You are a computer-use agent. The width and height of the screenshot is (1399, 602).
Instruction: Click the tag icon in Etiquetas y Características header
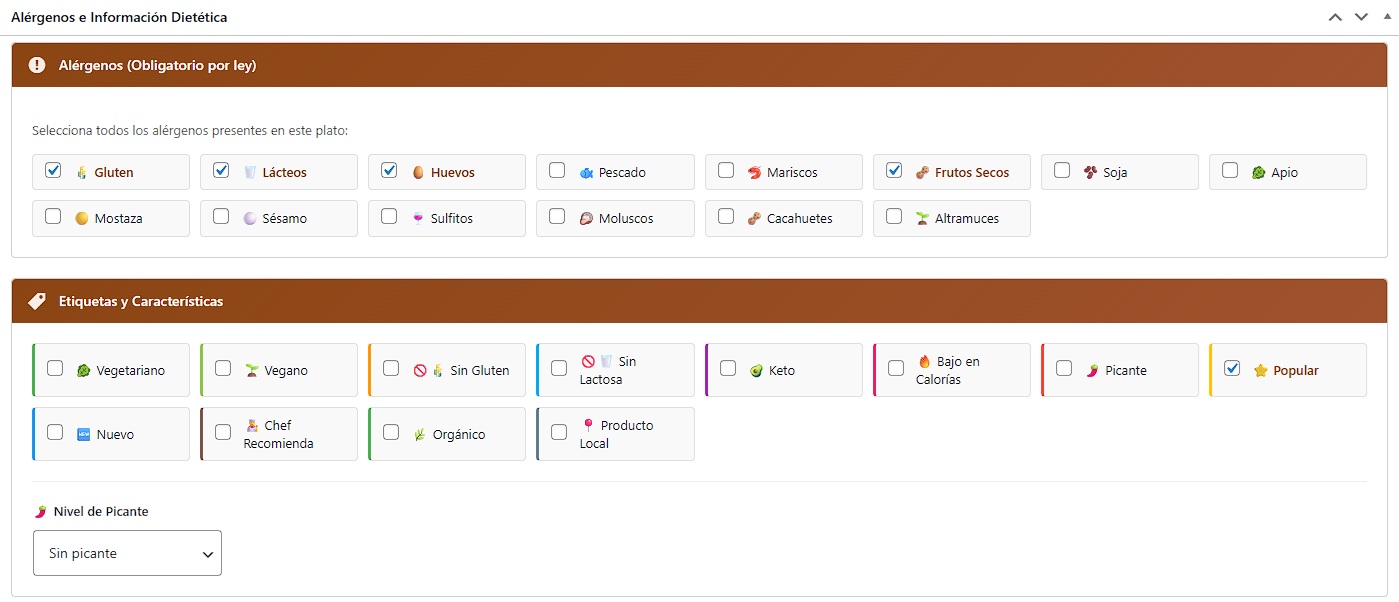36,300
